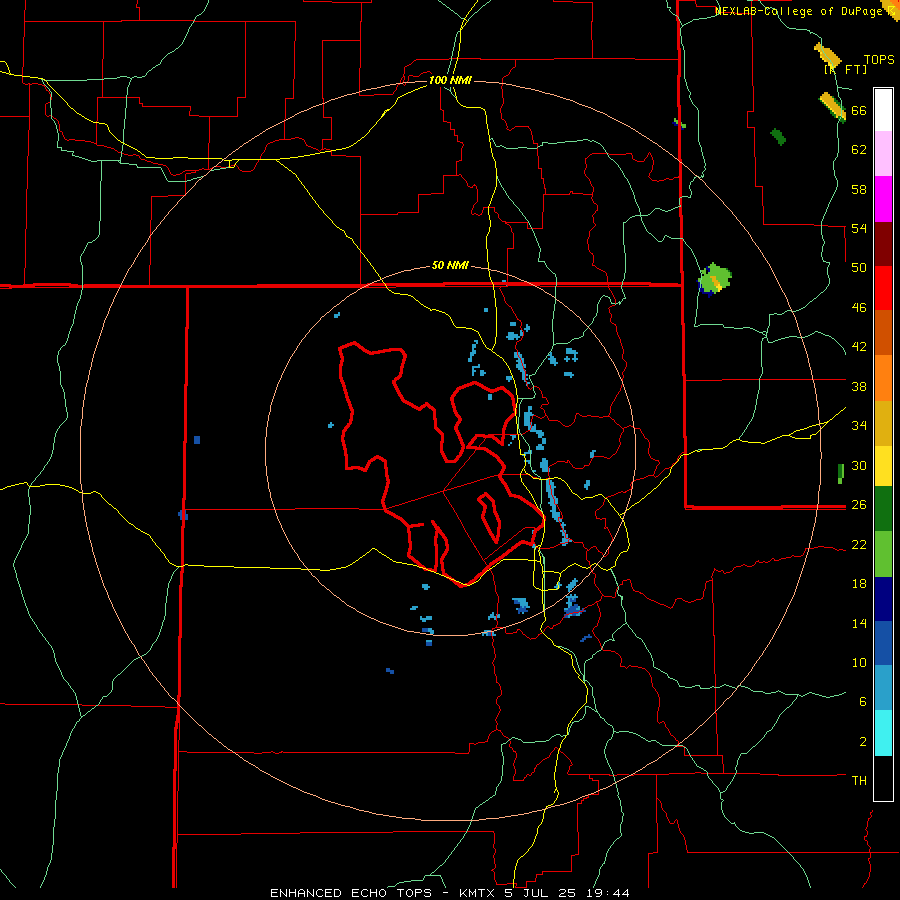Pick the dark maroon legend band
The width and height of the screenshot is (900, 900).
point(883,244)
